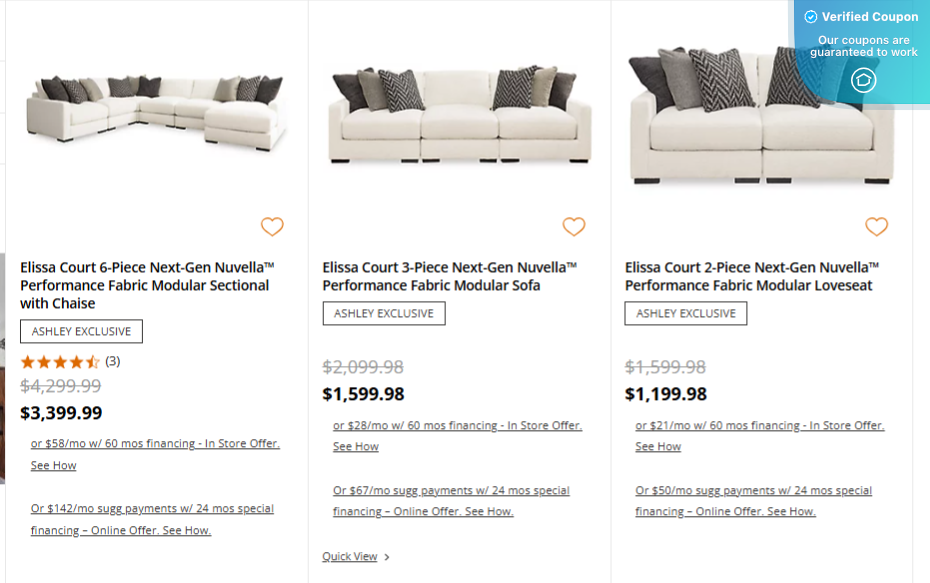This screenshot has height=583, width=930.
Task: Click the blue verified checkmark badge icon
Action: tap(810, 16)
